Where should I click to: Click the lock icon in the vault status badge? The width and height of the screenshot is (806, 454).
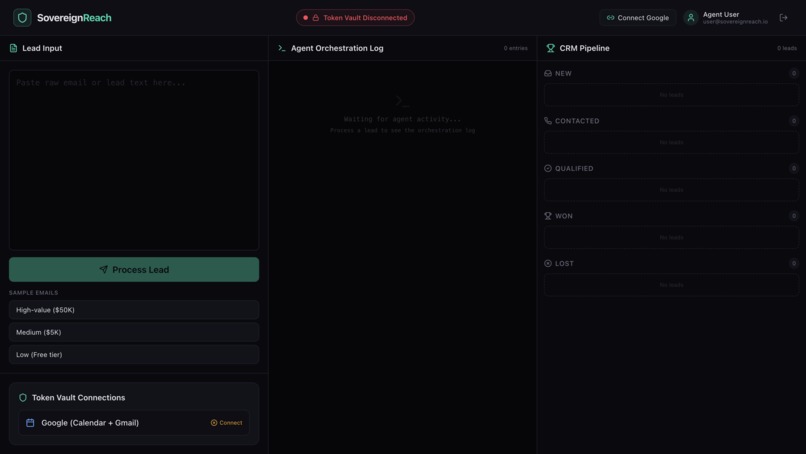[x=316, y=17]
